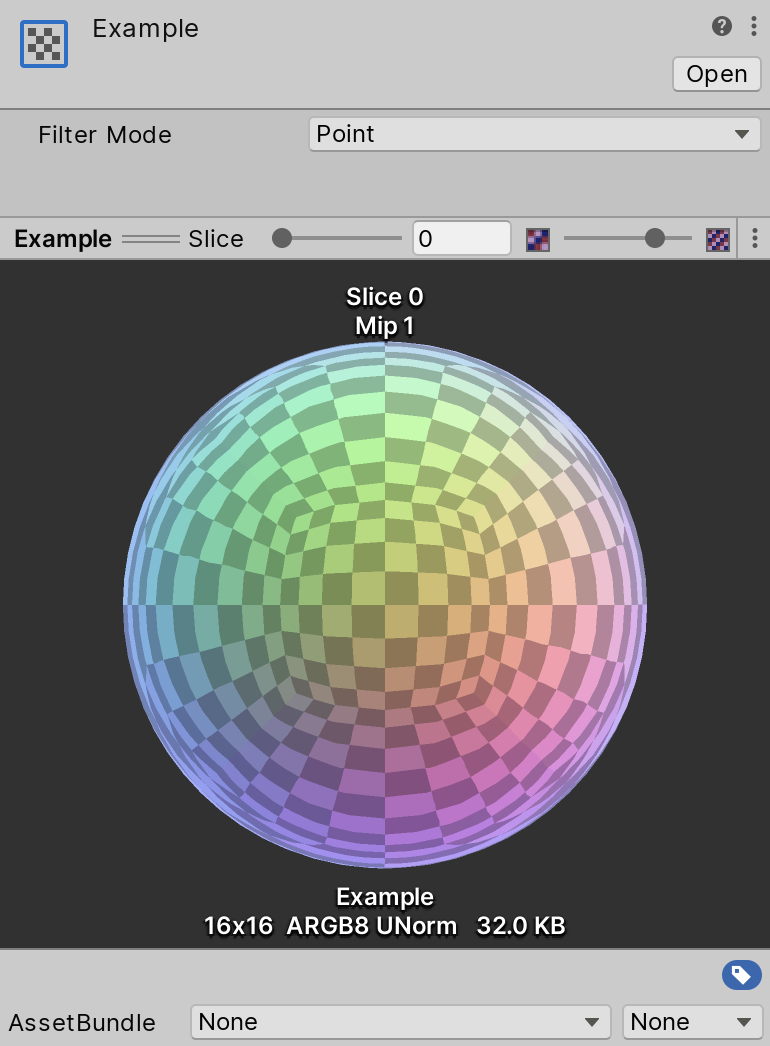The height and width of the screenshot is (1046, 770).
Task: Click the Slice value input field
Action: tap(461, 238)
